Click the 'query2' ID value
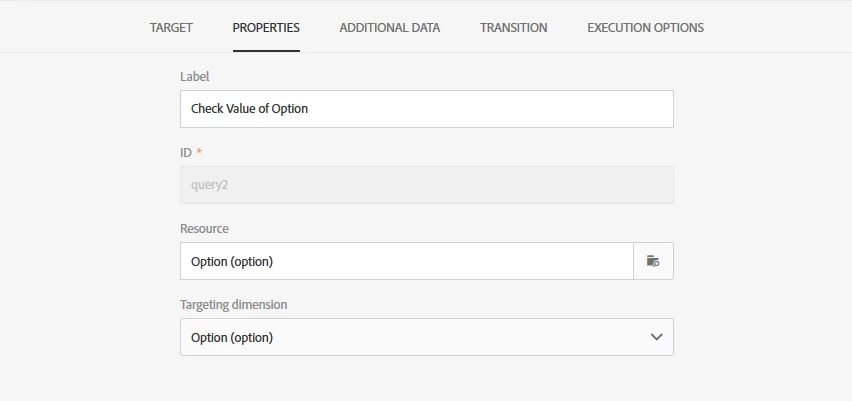852x401 pixels. tap(210, 185)
